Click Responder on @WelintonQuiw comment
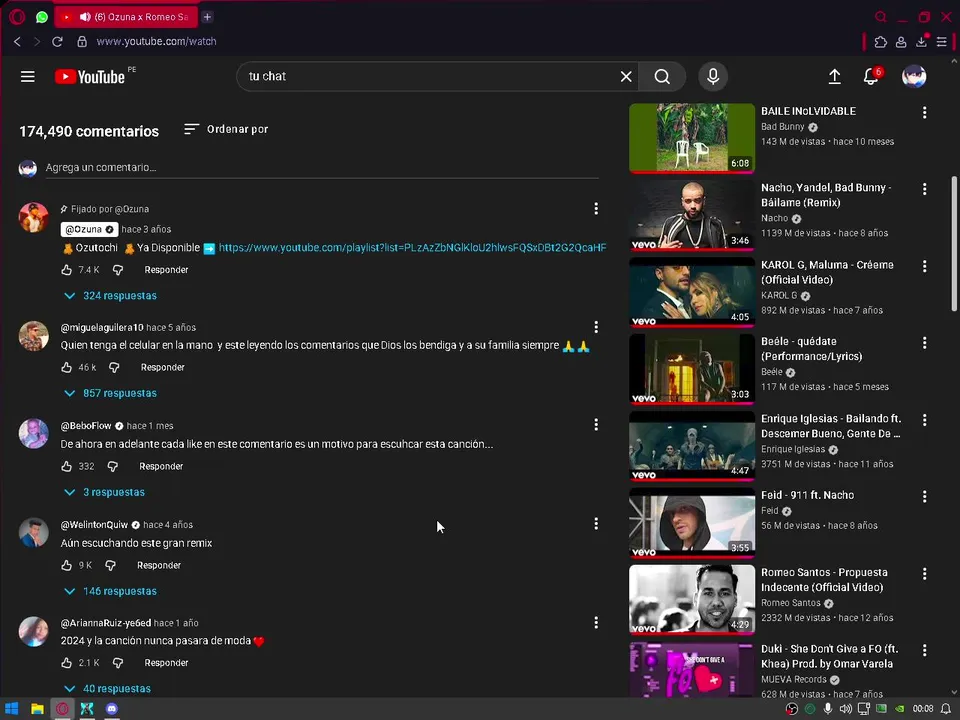The width and height of the screenshot is (960, 720). [x=159, y=565]
